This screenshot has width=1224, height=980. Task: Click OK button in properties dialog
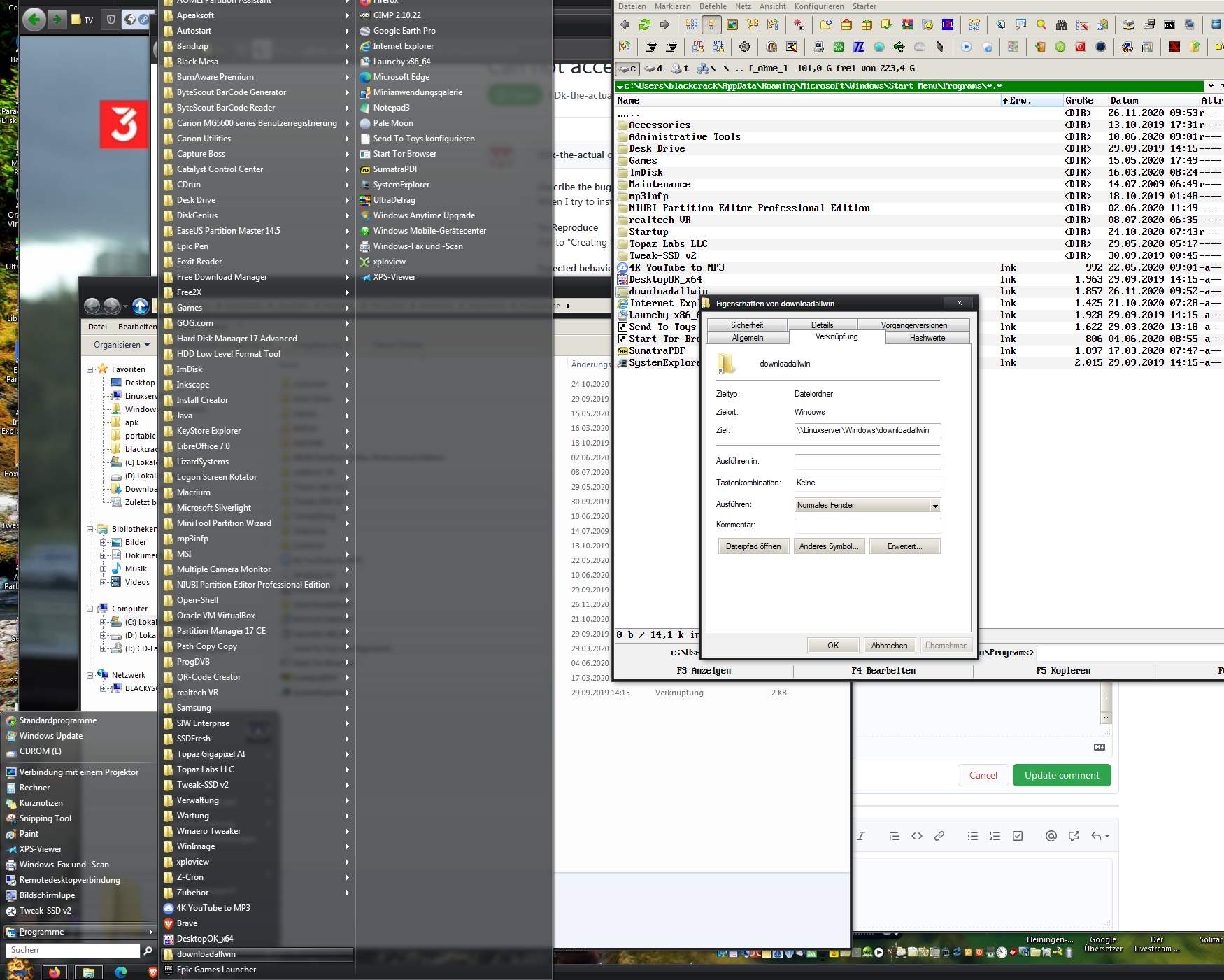833,646
